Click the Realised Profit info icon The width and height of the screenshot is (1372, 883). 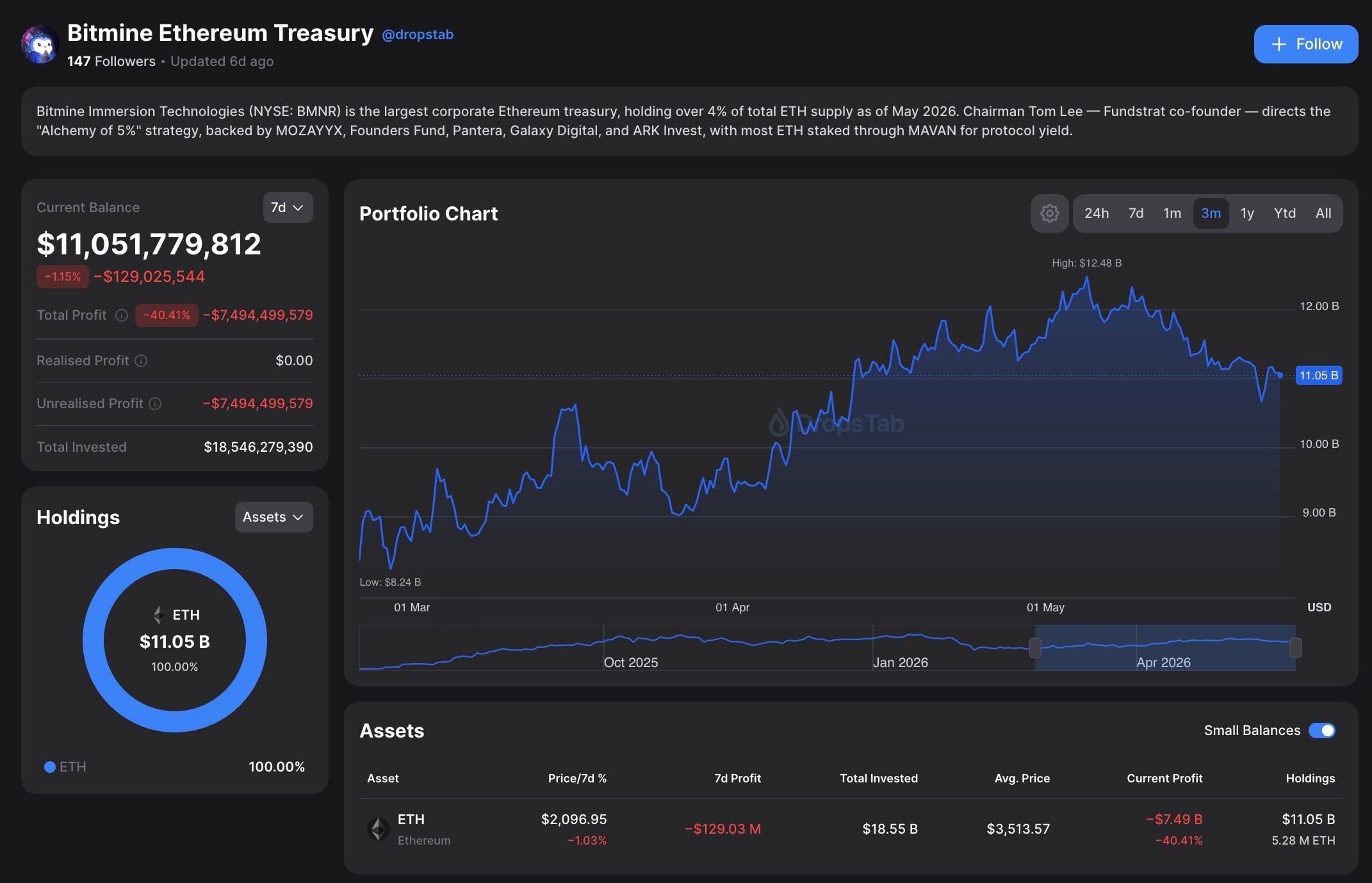point(142,361)
